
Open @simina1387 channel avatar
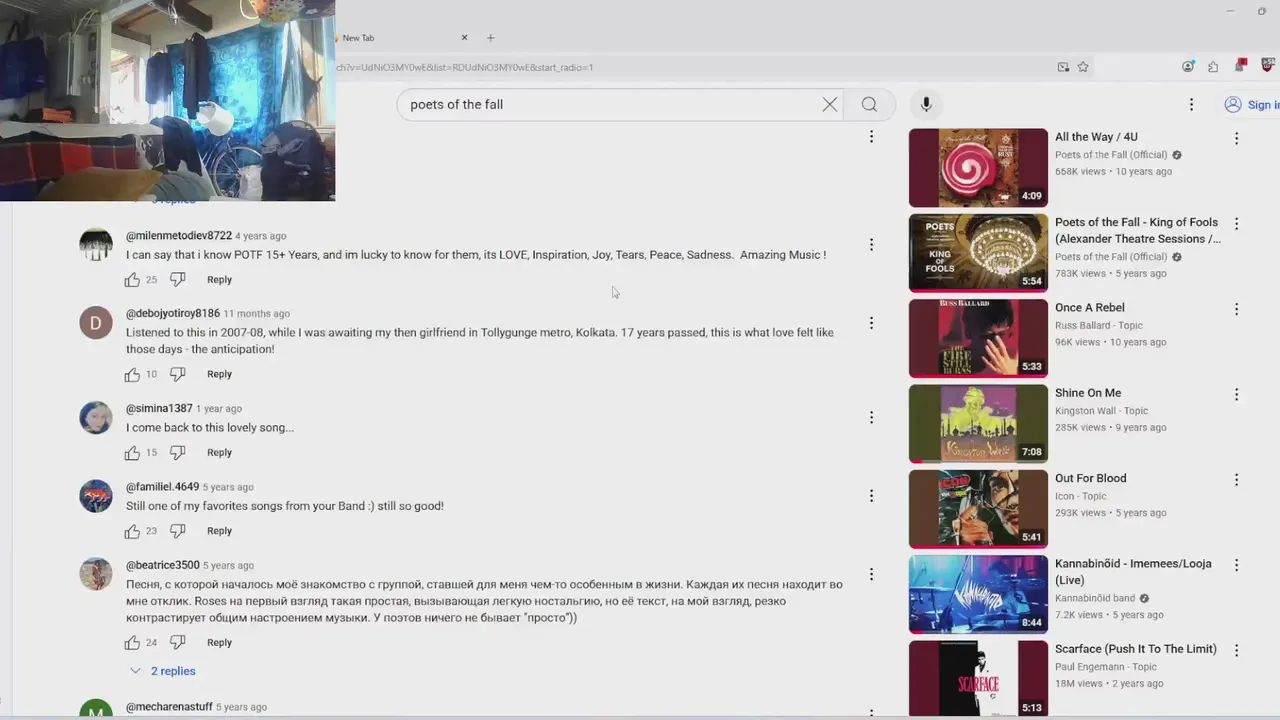point(96,417)
